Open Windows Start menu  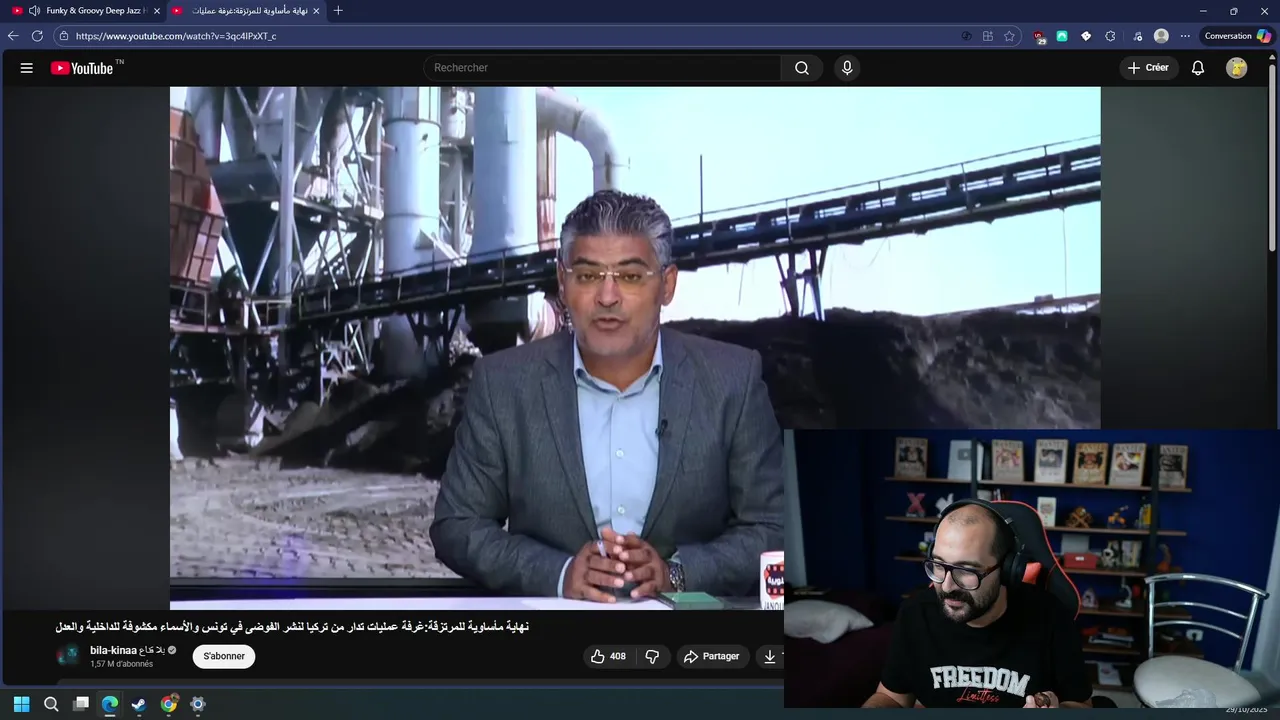[21, 704]
